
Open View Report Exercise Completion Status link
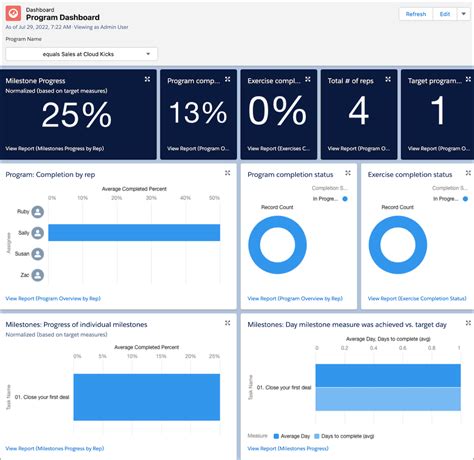tap(417, 298)
